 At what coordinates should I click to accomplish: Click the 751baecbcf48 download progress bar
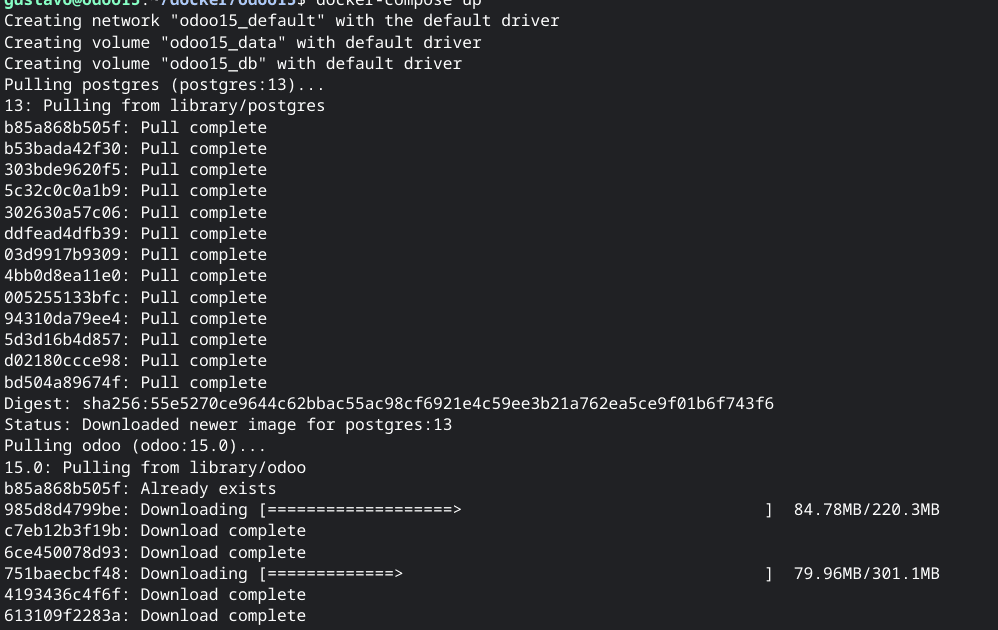pos(516,573)
